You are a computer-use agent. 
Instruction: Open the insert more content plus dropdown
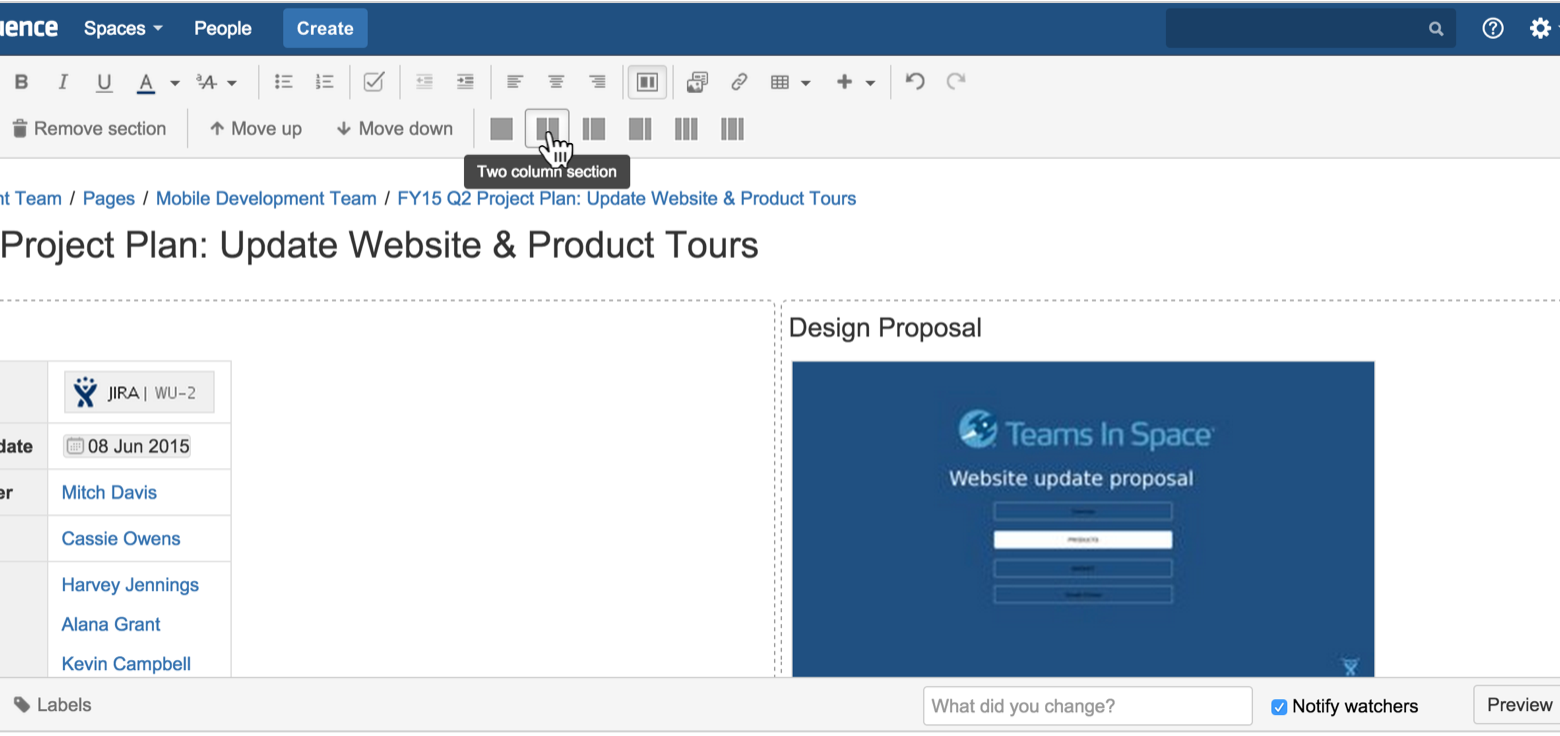pyautogui.click(x=868, y=81)
